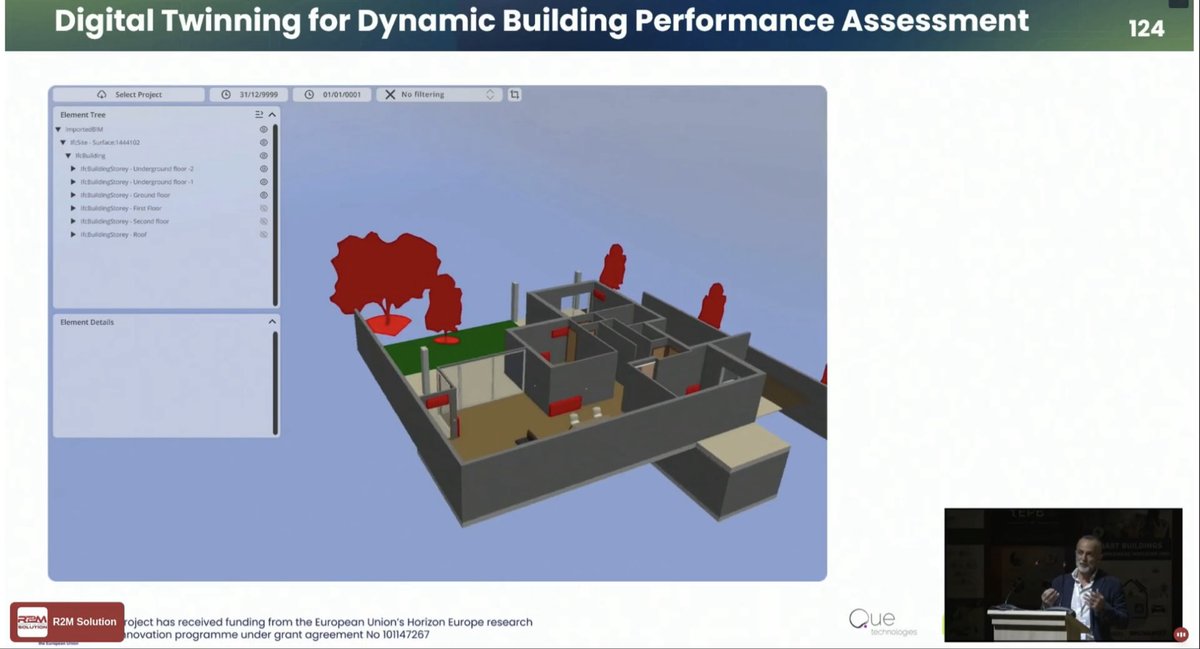The image size is (1200, 649).
Task: Select IfcBuildingStorey - Second floor row
Action: [162, 221]
